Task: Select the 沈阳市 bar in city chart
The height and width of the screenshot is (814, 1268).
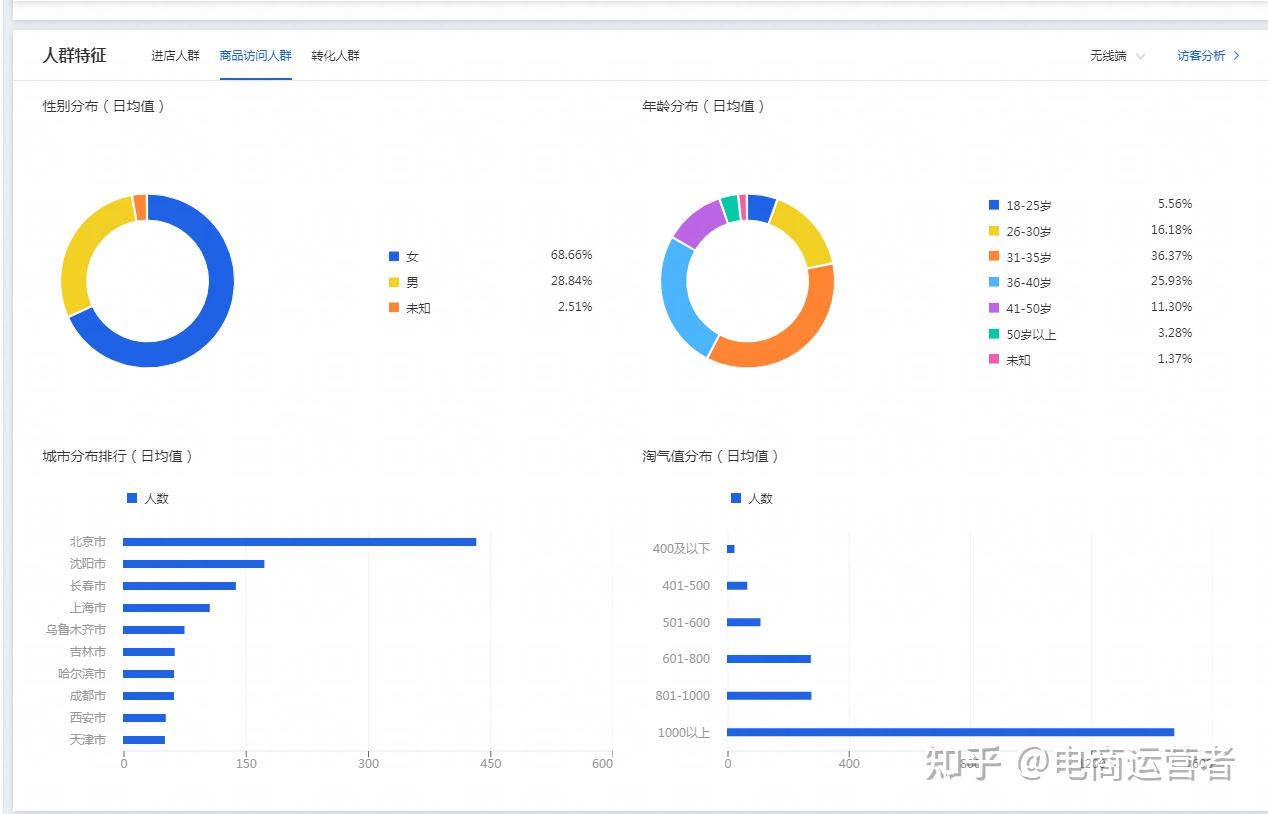Action: tap(194, 564)
